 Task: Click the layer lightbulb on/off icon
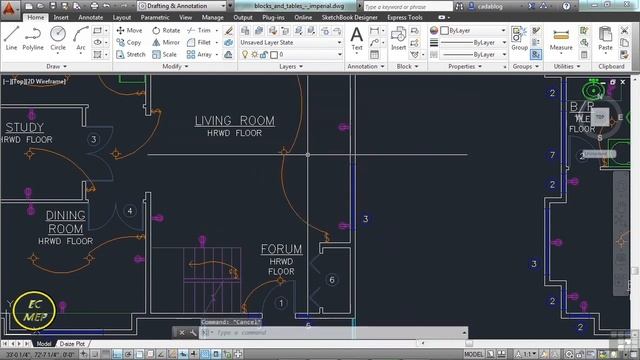245,54
